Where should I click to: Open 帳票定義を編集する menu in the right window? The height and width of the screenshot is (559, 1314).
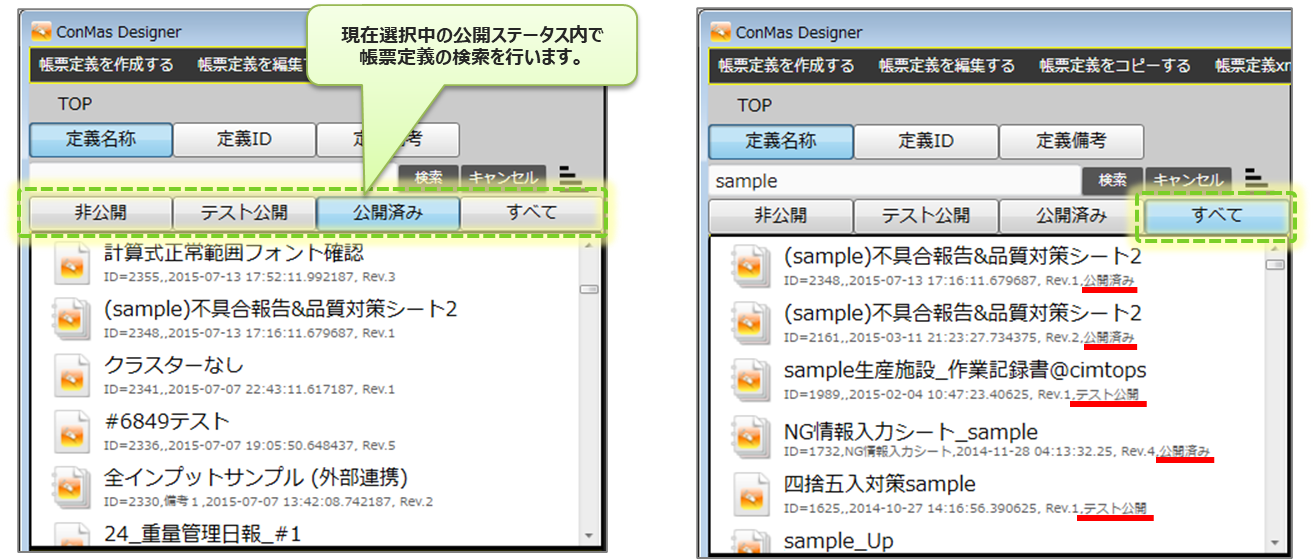(x=946, y=66)
